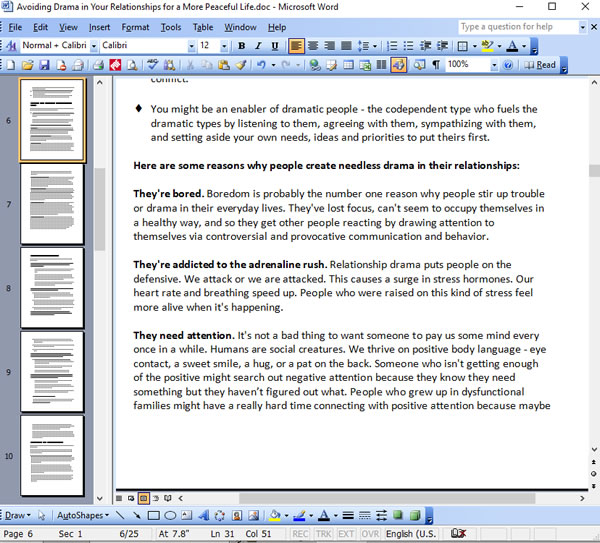The height and width of the screenshot is (543, 600).
Task: Open the Tools menu
Action: pos(171,27)
